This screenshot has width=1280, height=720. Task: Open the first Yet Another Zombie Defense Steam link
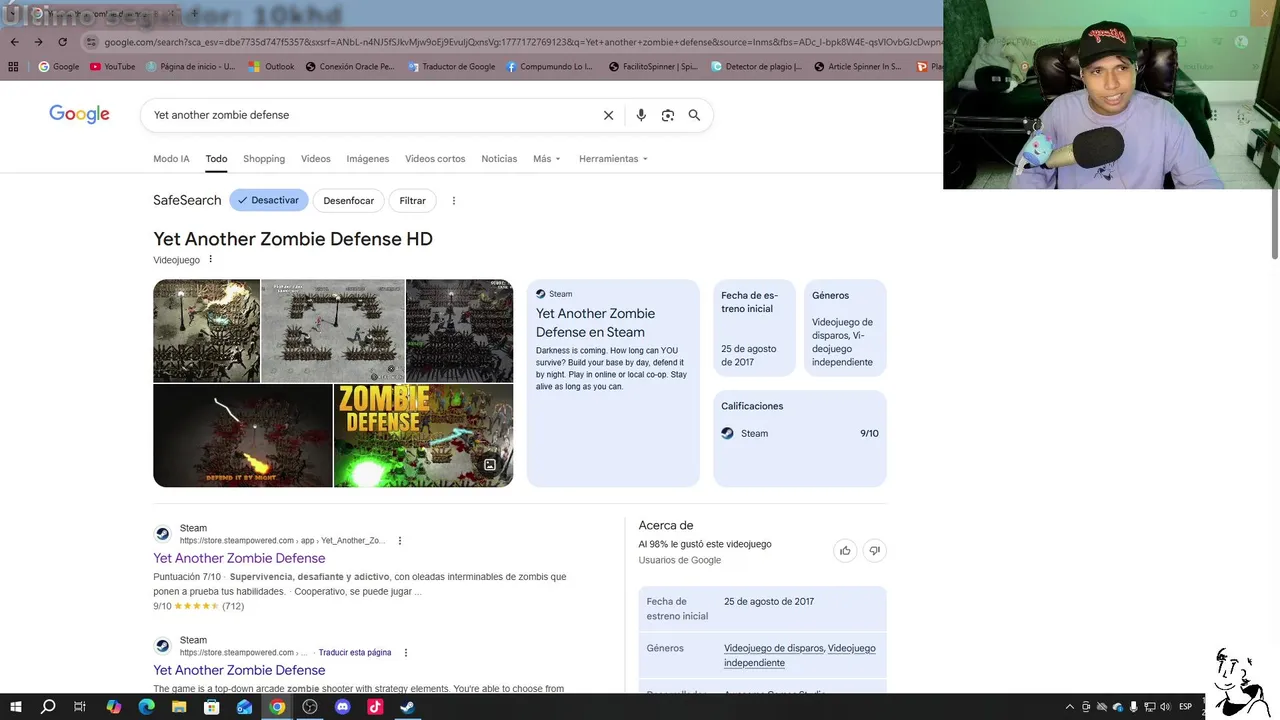(x=239, y=558)
